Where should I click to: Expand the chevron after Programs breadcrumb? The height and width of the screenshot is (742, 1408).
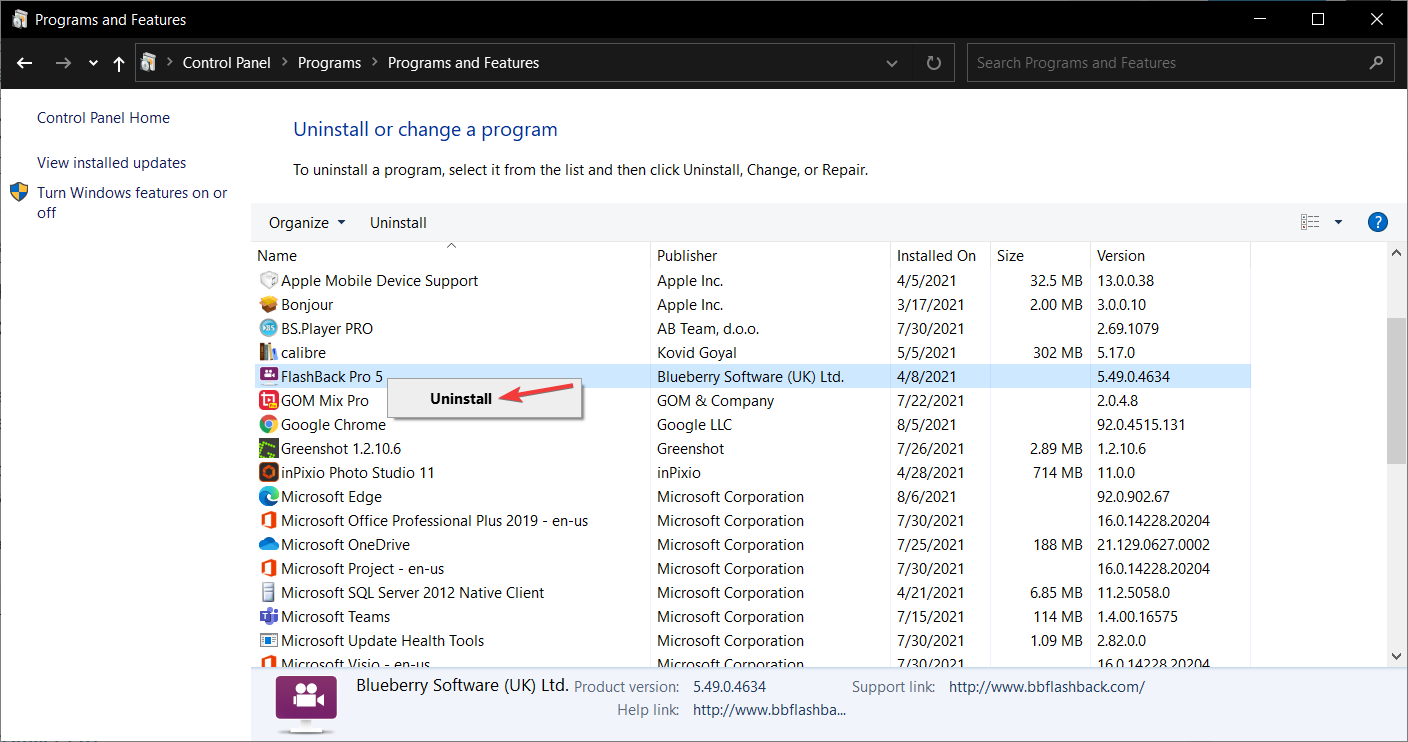point(375,63)
